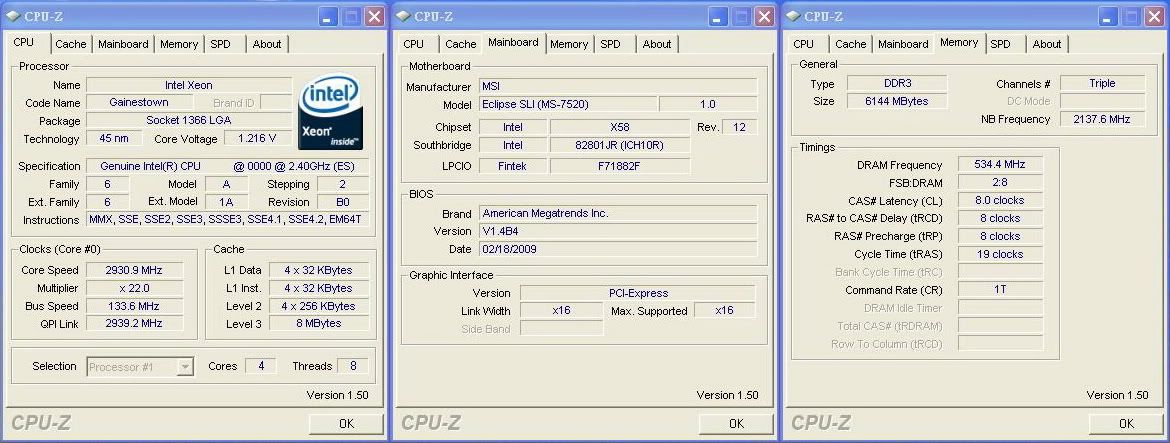1170x443 pixels.
Task: Click OK in the CPU window
Action: [x=346, y=424]
